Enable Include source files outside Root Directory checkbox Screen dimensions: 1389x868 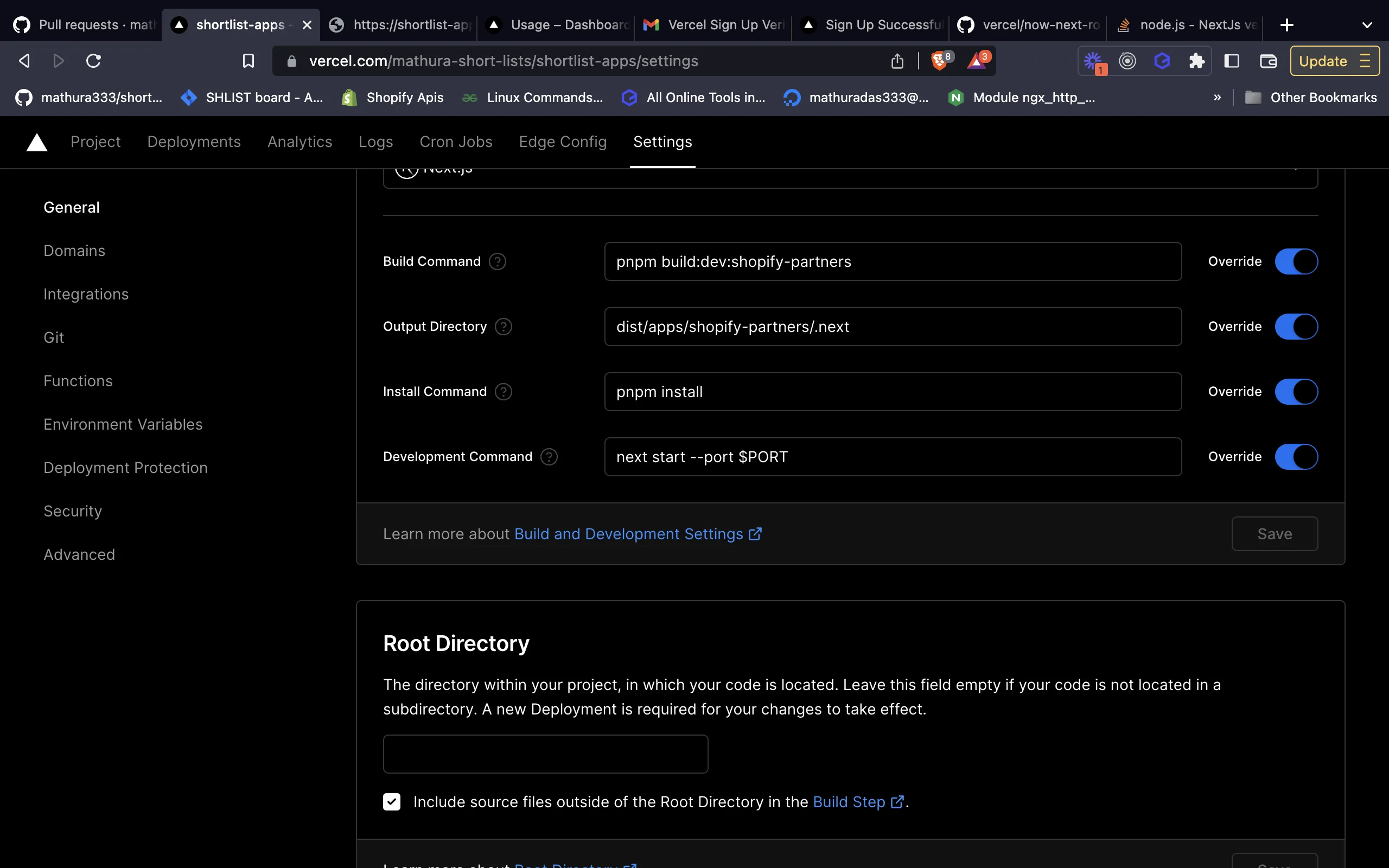click(x=393, y=801)
